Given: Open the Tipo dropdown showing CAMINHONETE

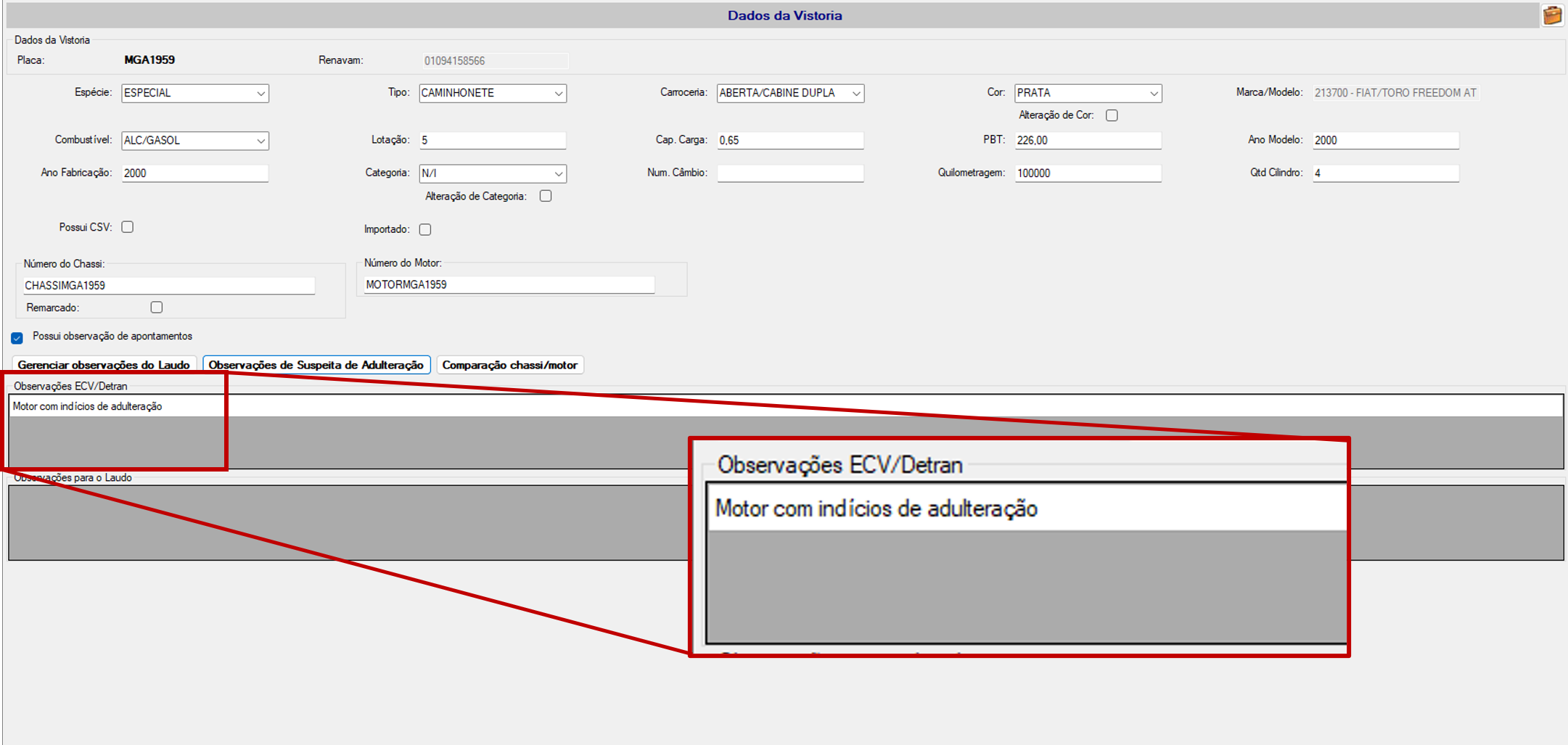Looking at the screenshot, I should coord(493,93).
